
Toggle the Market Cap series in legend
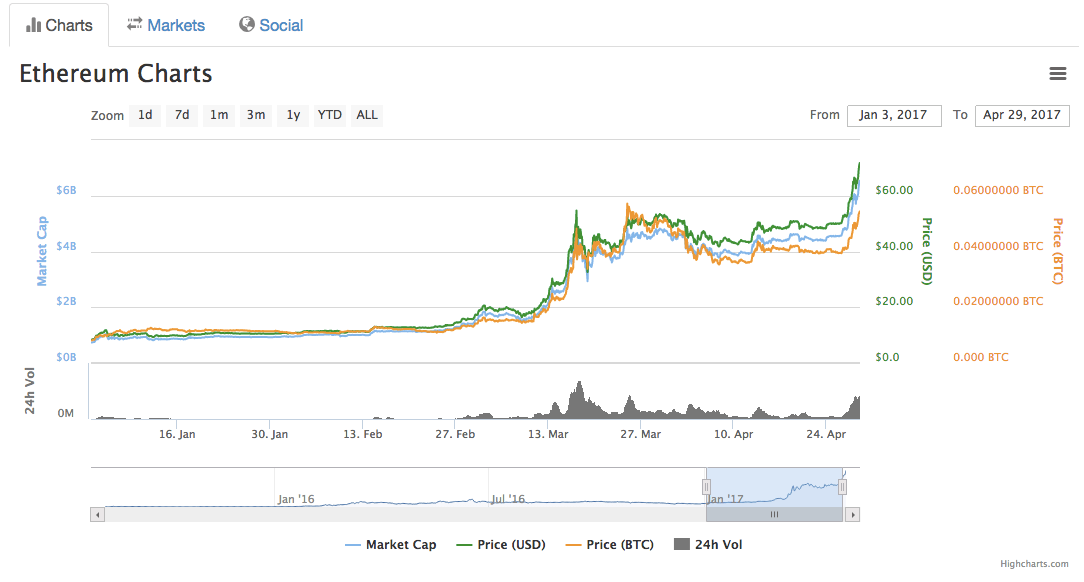[391, 545]
